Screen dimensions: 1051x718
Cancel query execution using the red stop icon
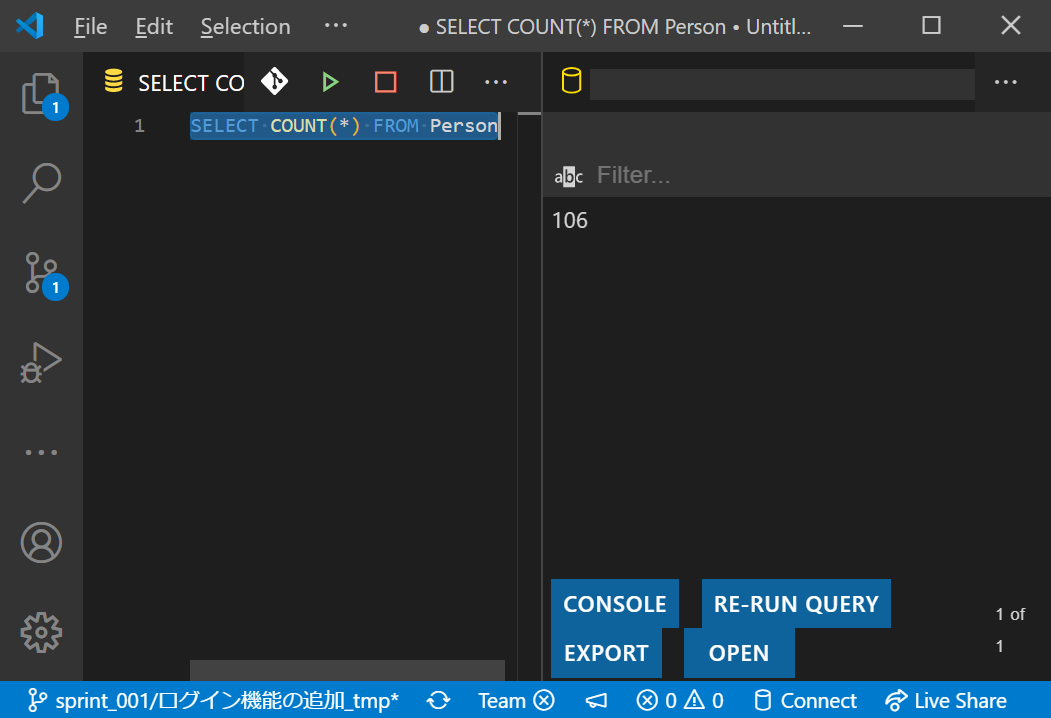385,82
